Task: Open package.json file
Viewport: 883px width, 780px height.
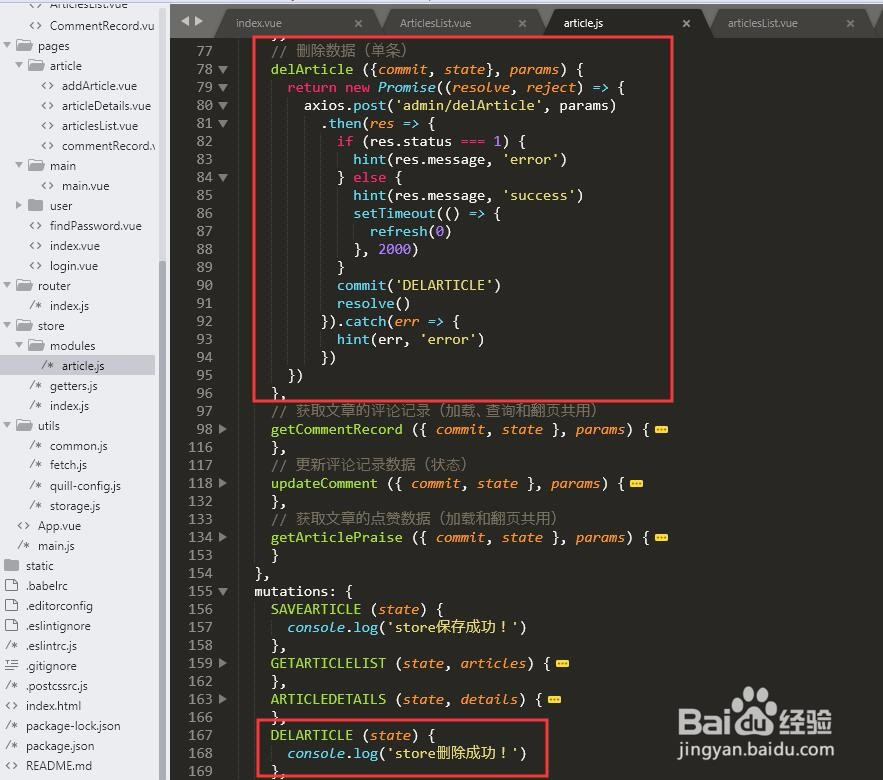Action: [x=60, y=745]
